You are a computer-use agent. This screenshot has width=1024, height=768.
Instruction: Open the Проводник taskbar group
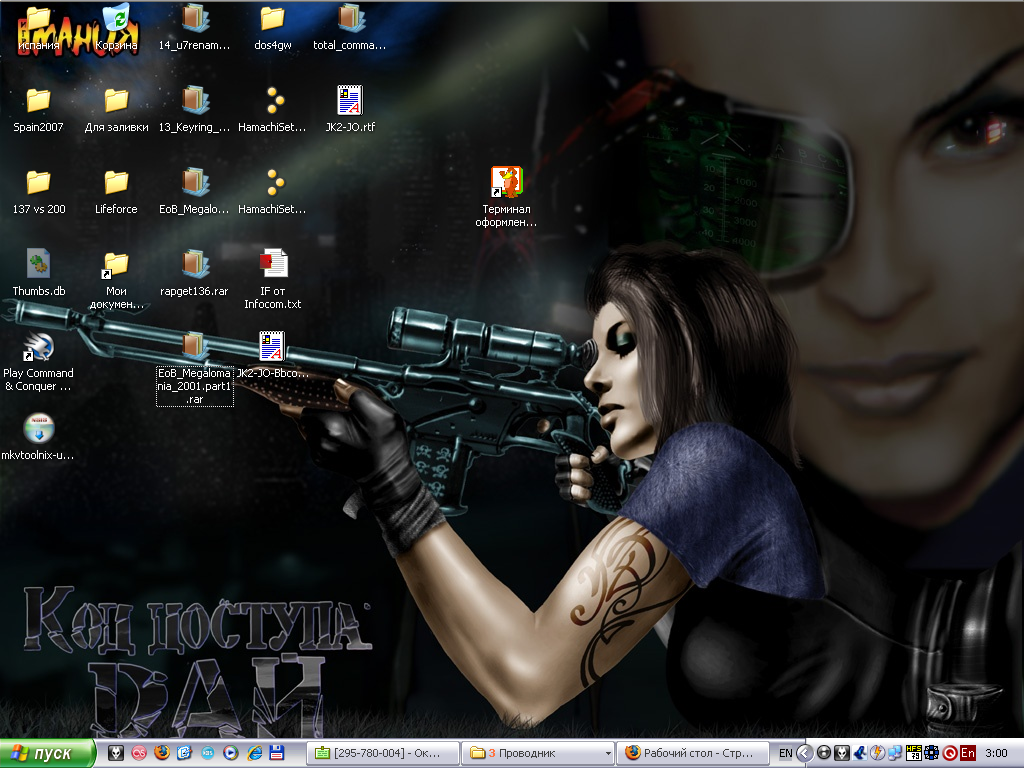[x=538, y=753]
